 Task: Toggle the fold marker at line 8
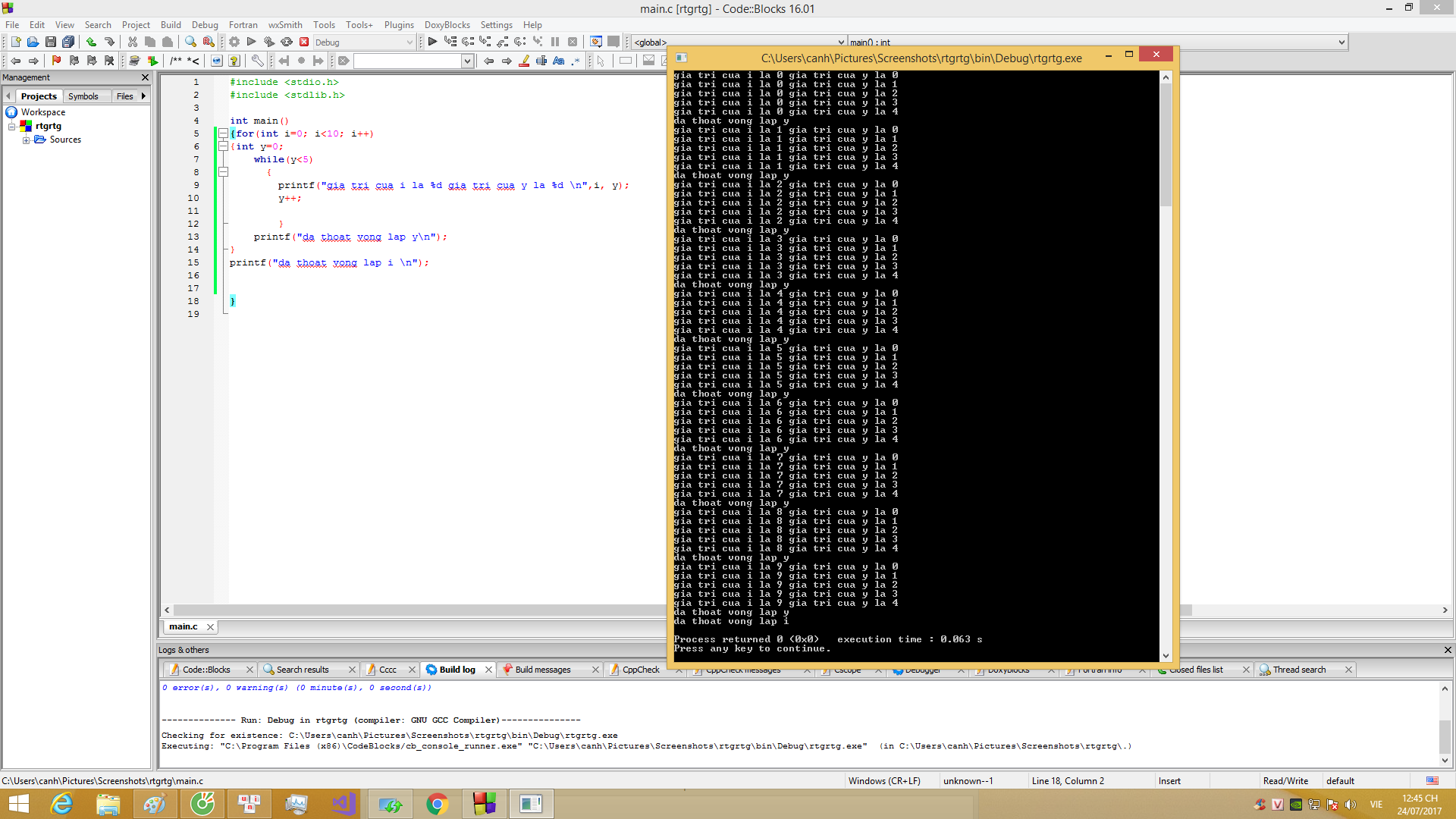click(223, 172)
